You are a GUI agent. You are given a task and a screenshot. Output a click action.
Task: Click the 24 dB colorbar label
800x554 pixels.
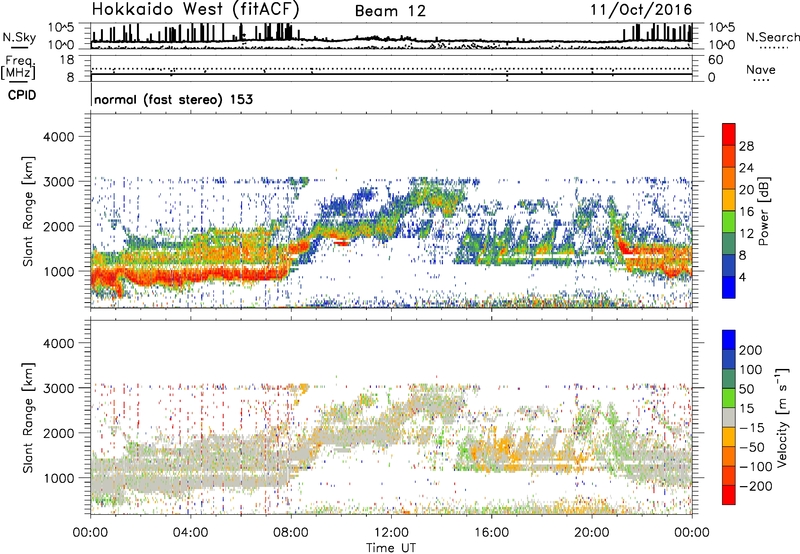(746, 168)
